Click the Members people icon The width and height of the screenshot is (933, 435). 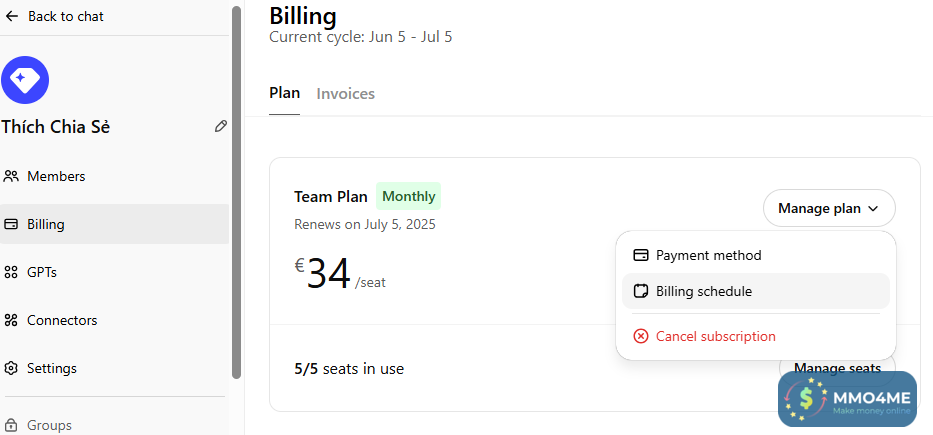[x=12, y=176]
